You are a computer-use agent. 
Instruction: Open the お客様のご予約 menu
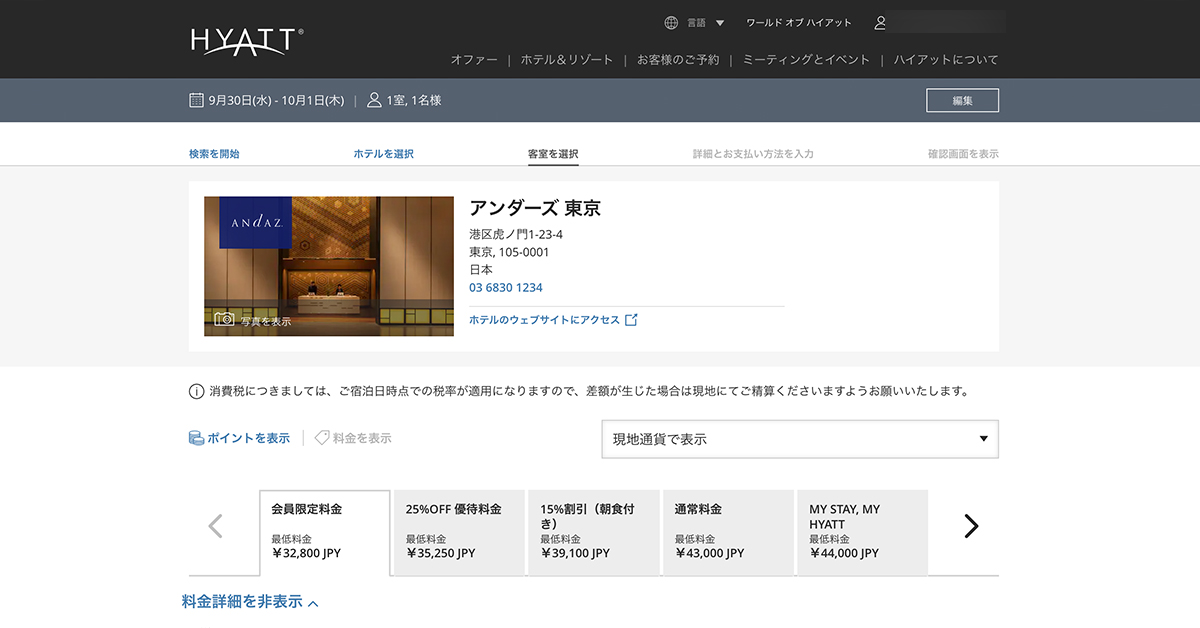[x=678, y=60]
